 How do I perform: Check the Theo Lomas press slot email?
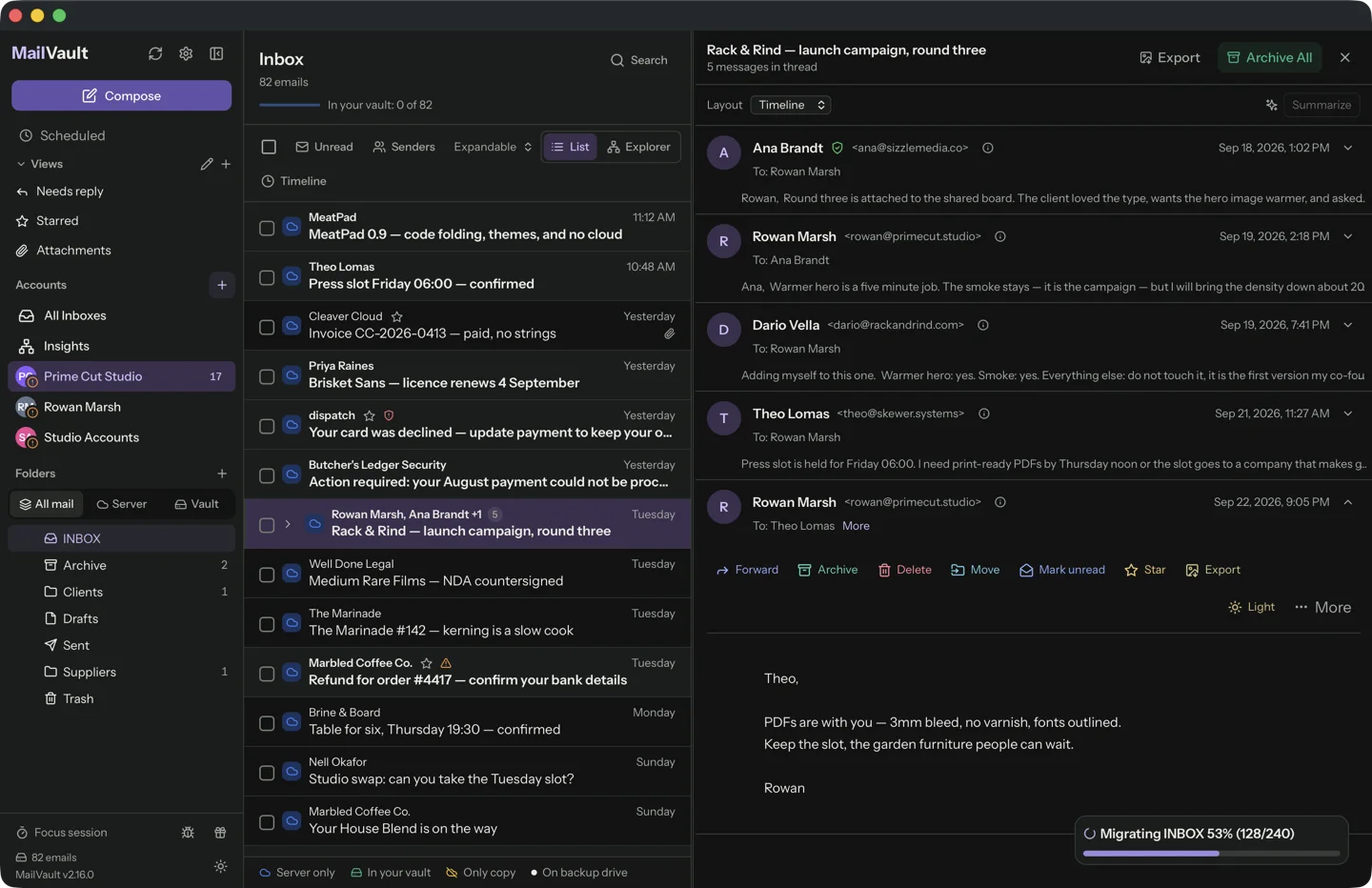tap(267, 277)
